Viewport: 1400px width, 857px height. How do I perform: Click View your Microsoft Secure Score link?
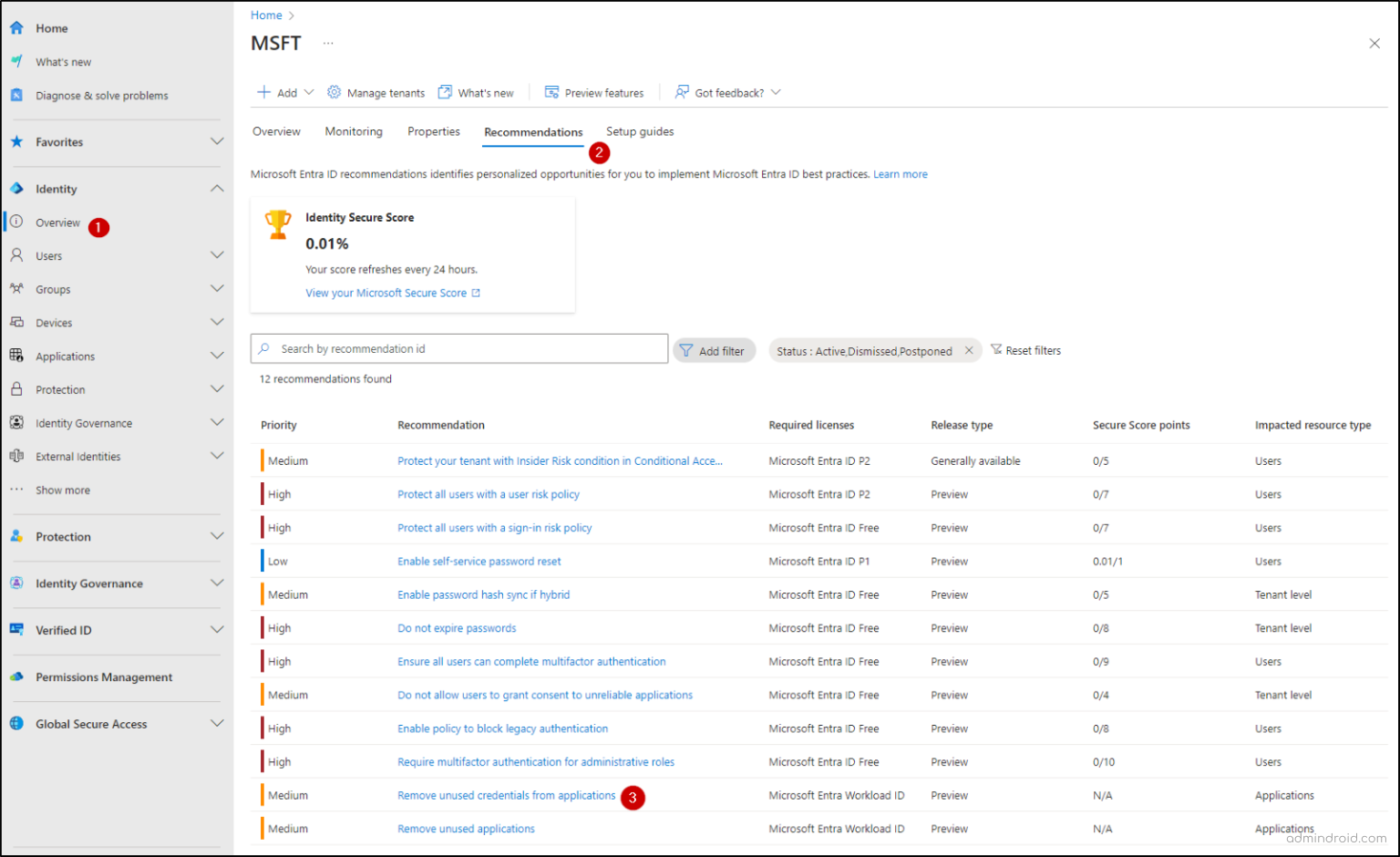tap(386, 293)
